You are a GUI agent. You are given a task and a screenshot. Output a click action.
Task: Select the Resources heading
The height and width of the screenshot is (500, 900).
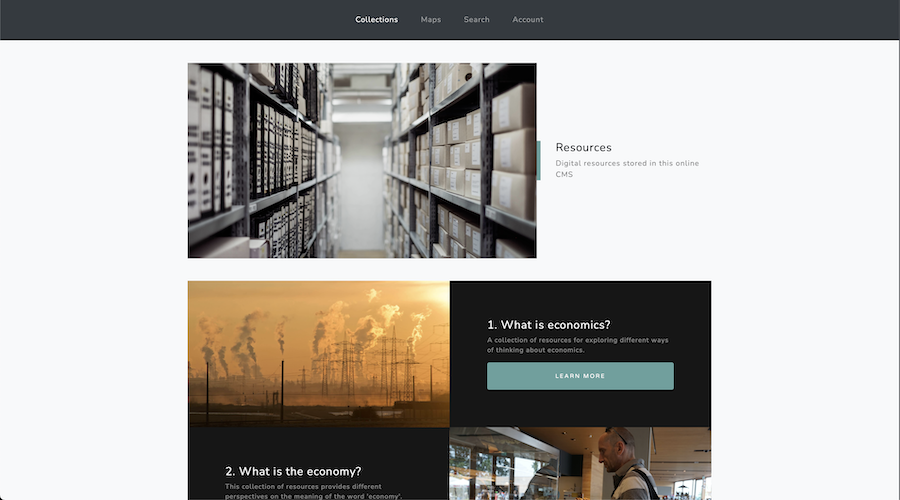coord(583,147)
